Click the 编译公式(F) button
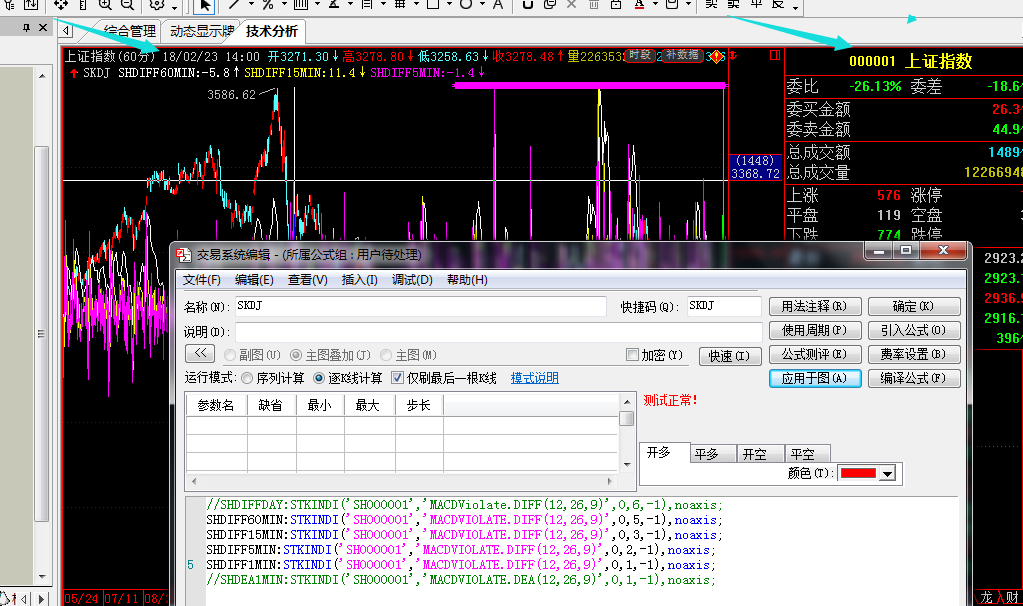Screen dimensions: 1023x606 point(913,378)
